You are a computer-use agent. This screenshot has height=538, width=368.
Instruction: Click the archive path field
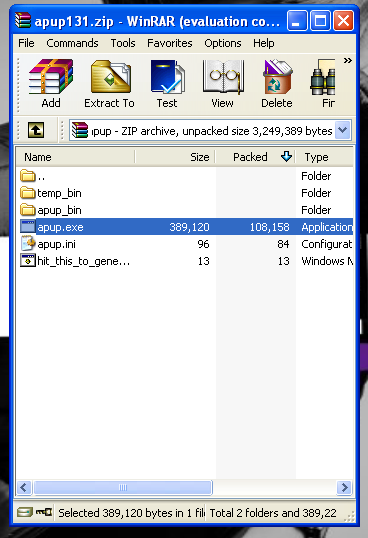[x=210, y=130]
